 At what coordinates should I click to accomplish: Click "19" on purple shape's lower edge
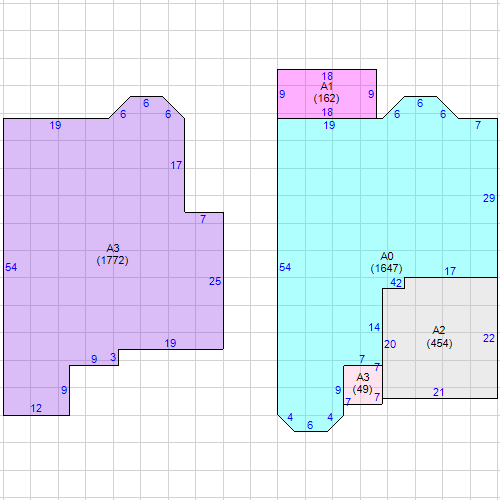click(170, 343)
